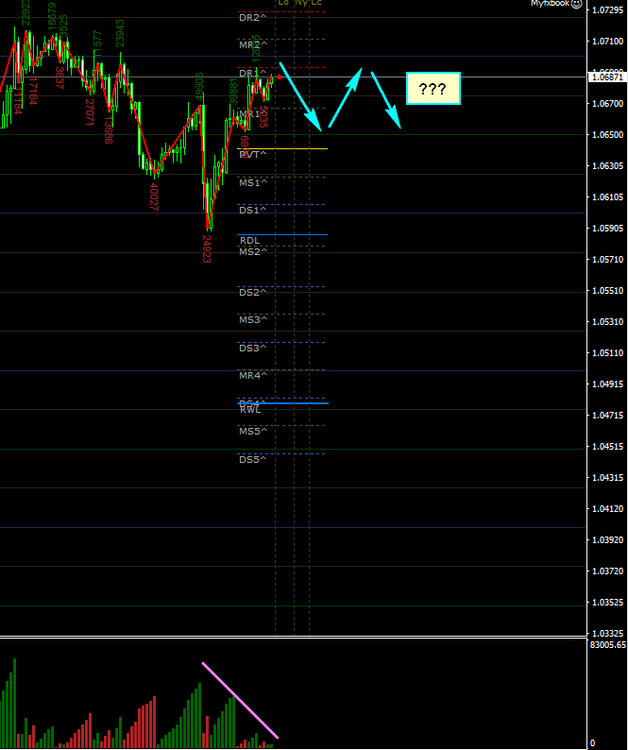Click the current price tag 1.06871
The image size is (628, 750).
(607, 77)
